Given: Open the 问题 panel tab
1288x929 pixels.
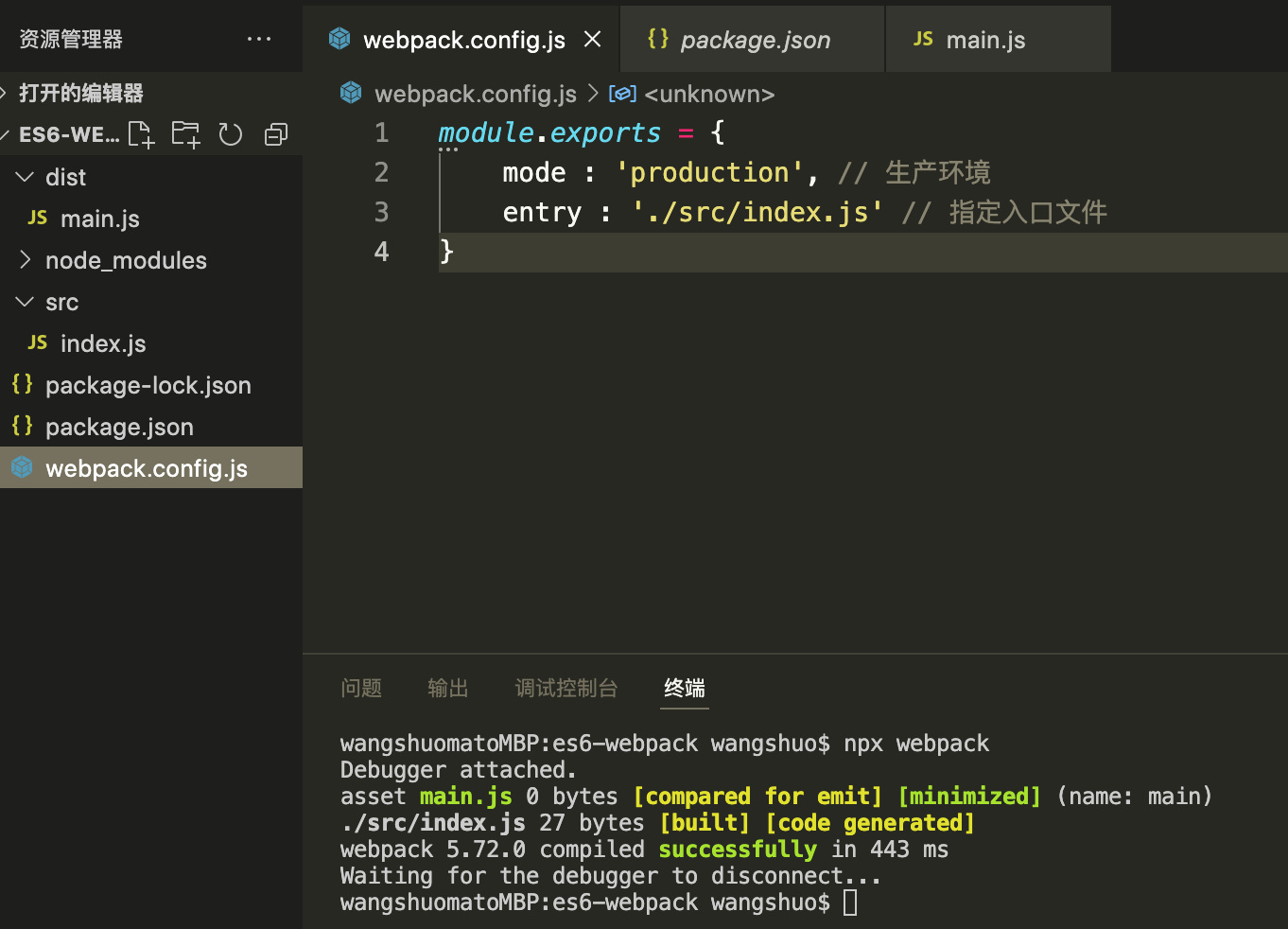Looking at the screenshot, I should (361, 688).
